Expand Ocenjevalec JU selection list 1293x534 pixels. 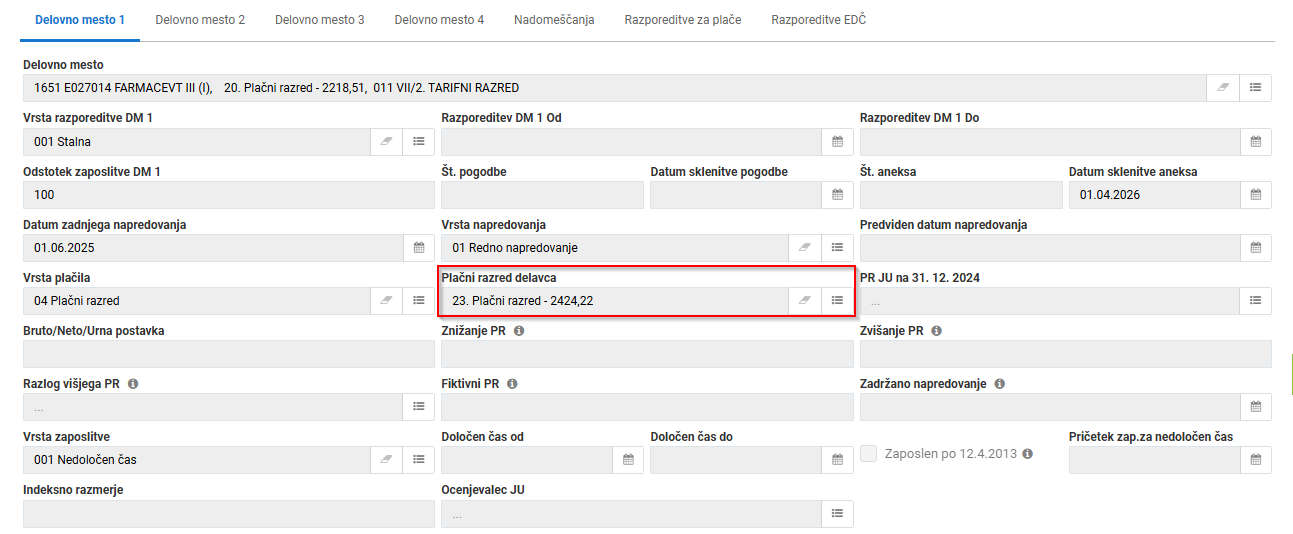(837, 513)
